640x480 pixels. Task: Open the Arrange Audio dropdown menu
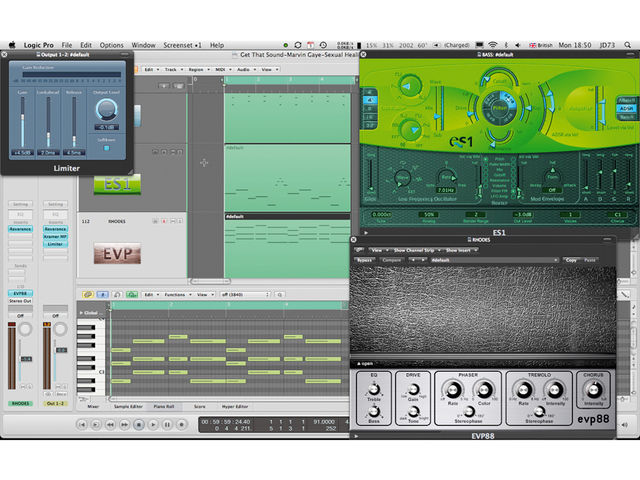[246, 70]
